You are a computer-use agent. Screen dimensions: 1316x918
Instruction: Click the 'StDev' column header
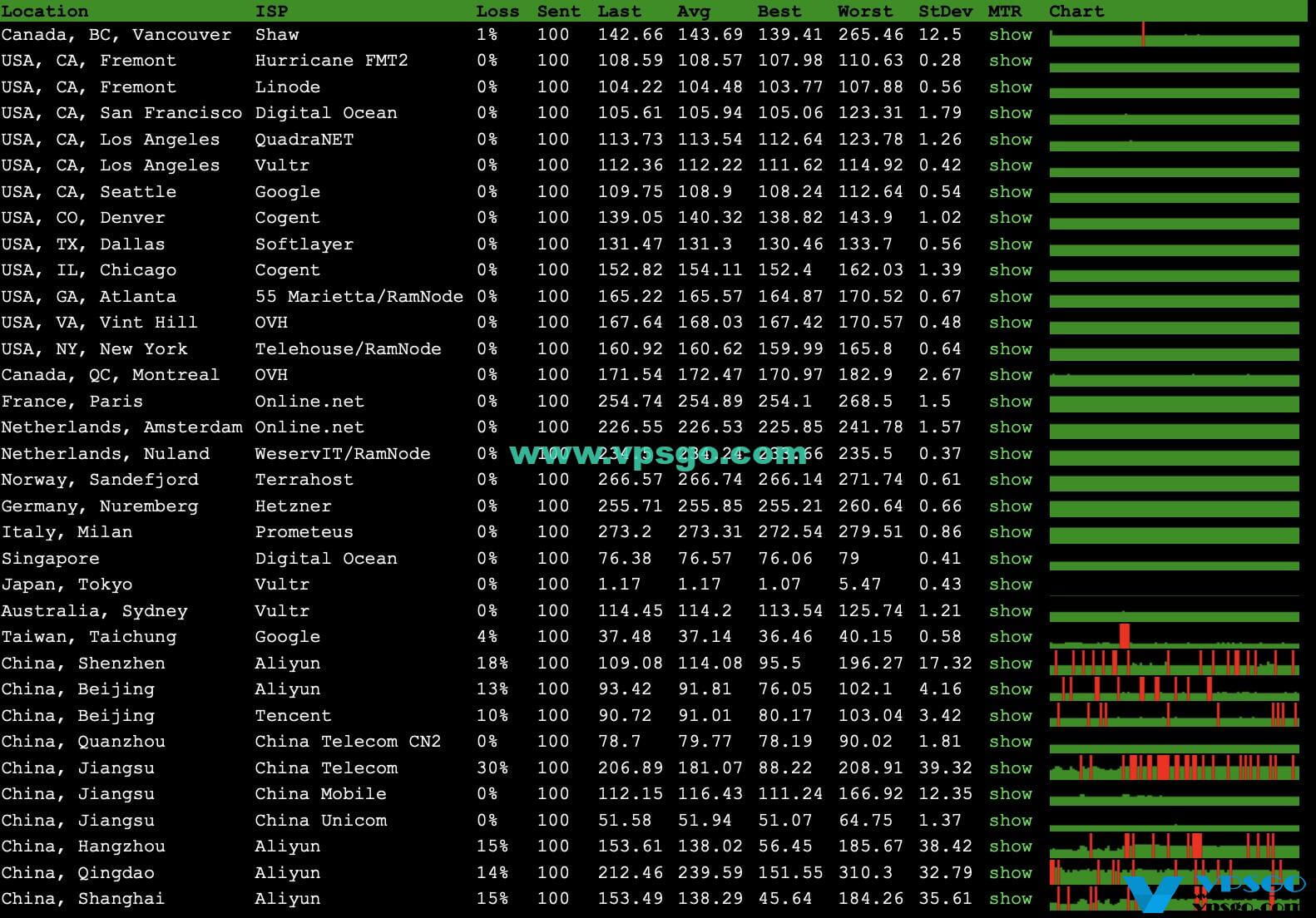945,11
